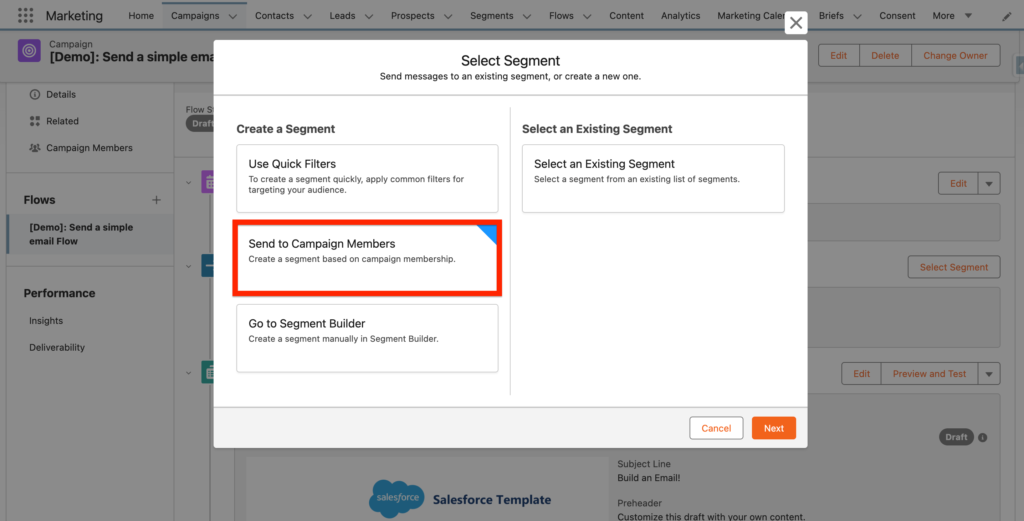Choose Select an Existing Segment card
Image resolution: width=1024 pixels, height=521 pixels.
(653, 178)
